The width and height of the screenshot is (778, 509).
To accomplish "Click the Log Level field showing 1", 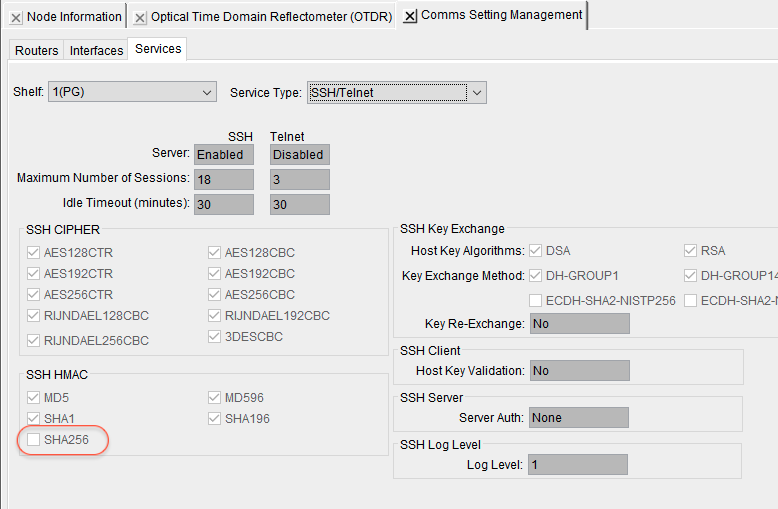I will tap(578, 465).
